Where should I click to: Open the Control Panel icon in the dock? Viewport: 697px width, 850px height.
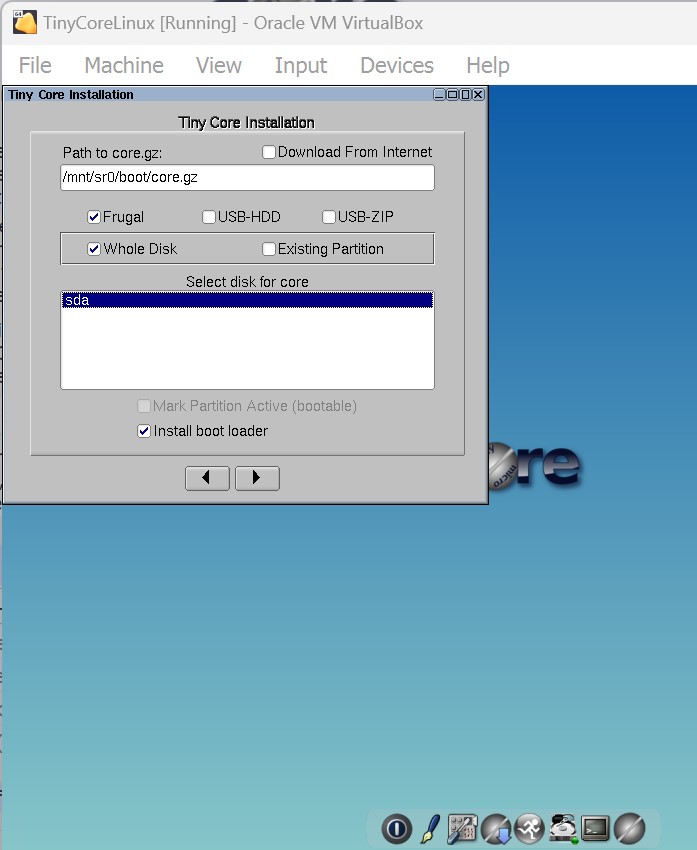click(x=462, y=829)
